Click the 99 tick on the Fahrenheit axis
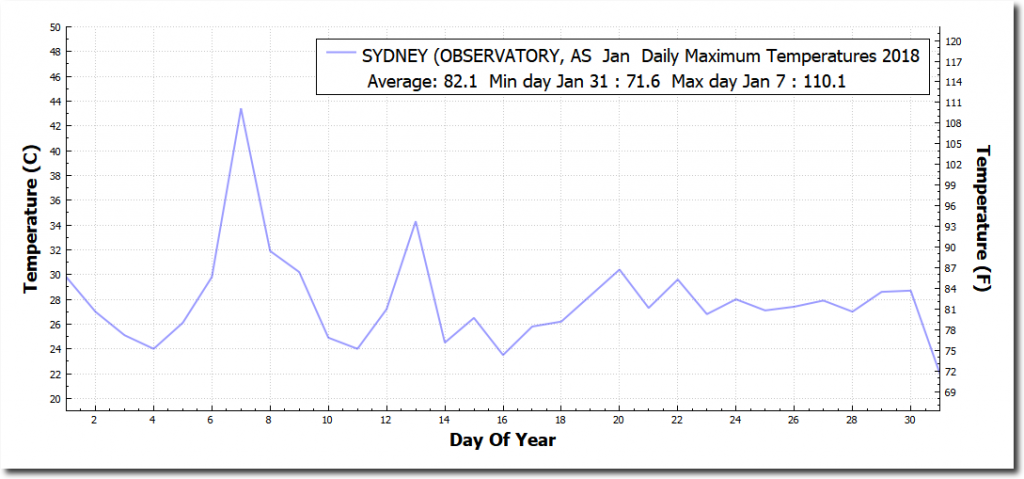This screenshot has height=479, width=1024. (951, 186)
